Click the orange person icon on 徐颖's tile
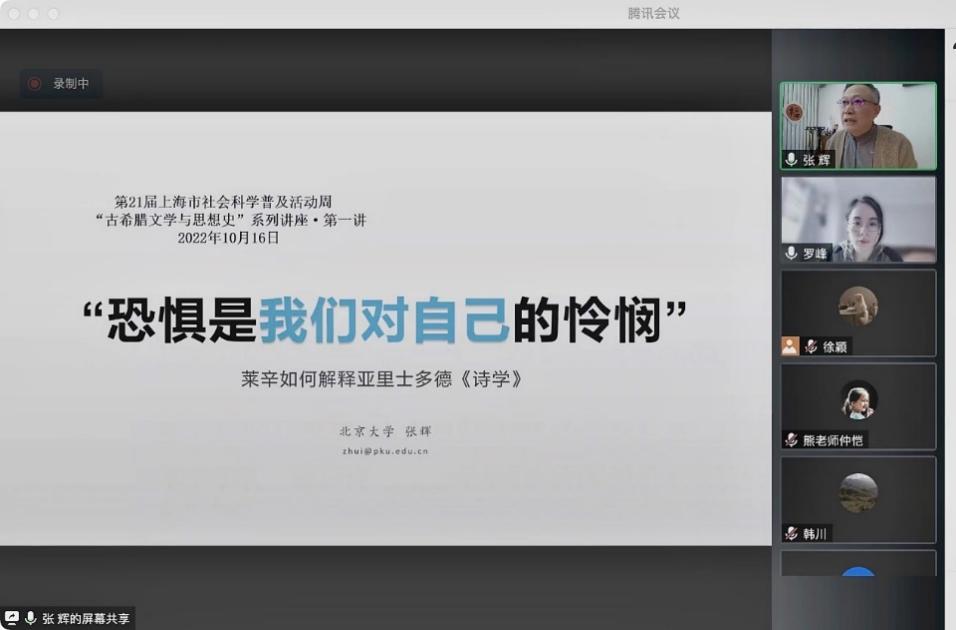Image resolution: width=956 pixels, height=630 pixels. pyautogui.click(x=790, y=347)
